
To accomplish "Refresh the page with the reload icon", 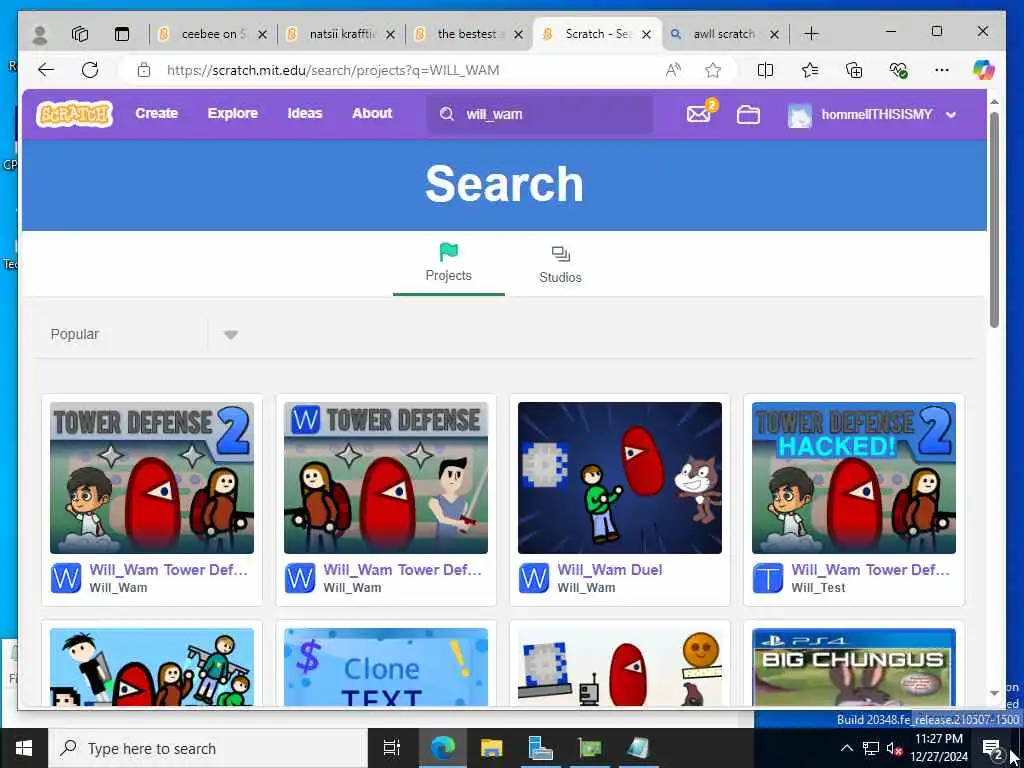I will tap(90, 70).
